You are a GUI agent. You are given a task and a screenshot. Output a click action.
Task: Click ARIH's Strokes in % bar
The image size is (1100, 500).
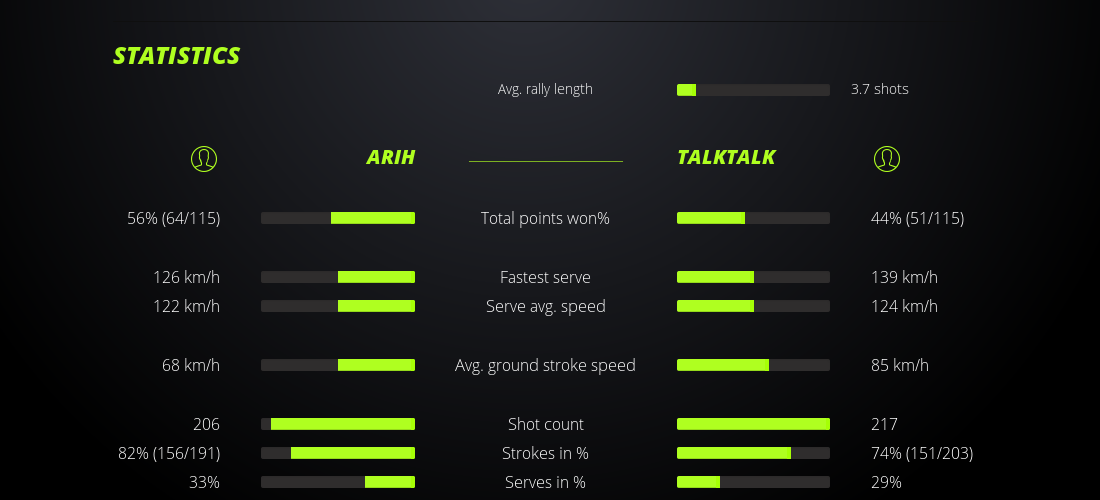[338, 453]
